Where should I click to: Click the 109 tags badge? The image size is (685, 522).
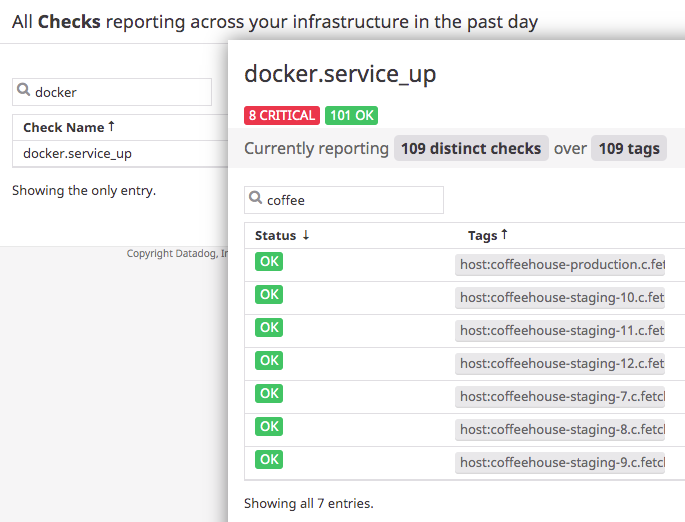(x=629, y=149)
